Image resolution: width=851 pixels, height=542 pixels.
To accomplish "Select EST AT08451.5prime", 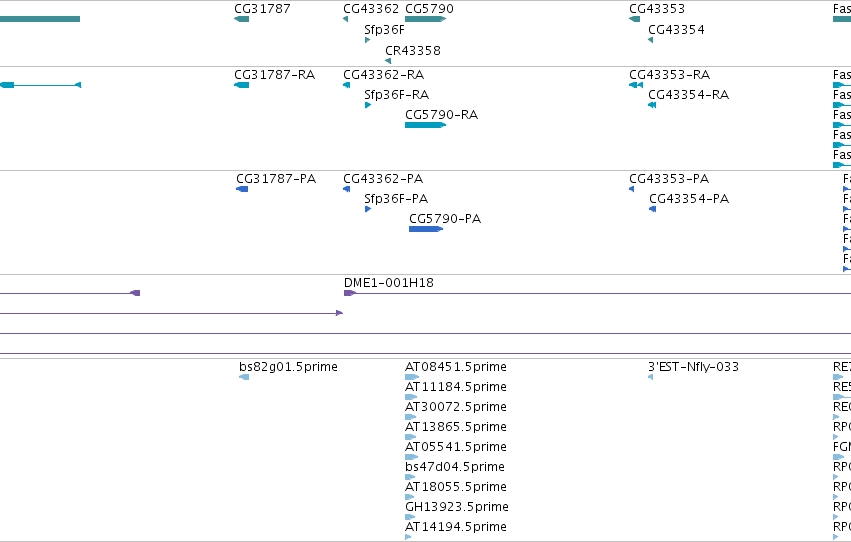I will coord(456,367).
